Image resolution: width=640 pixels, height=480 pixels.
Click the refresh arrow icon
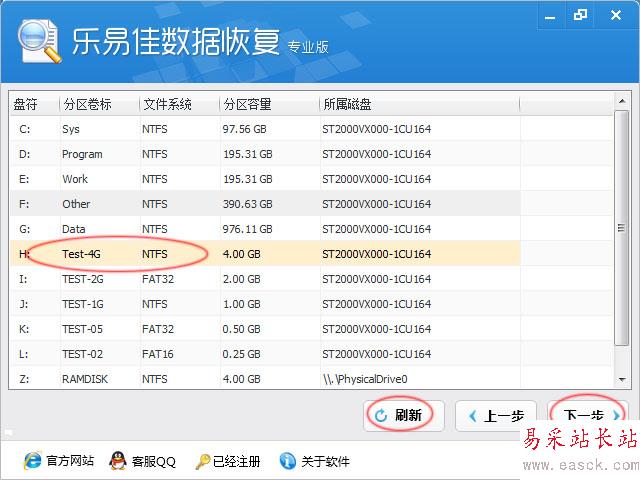380,416
